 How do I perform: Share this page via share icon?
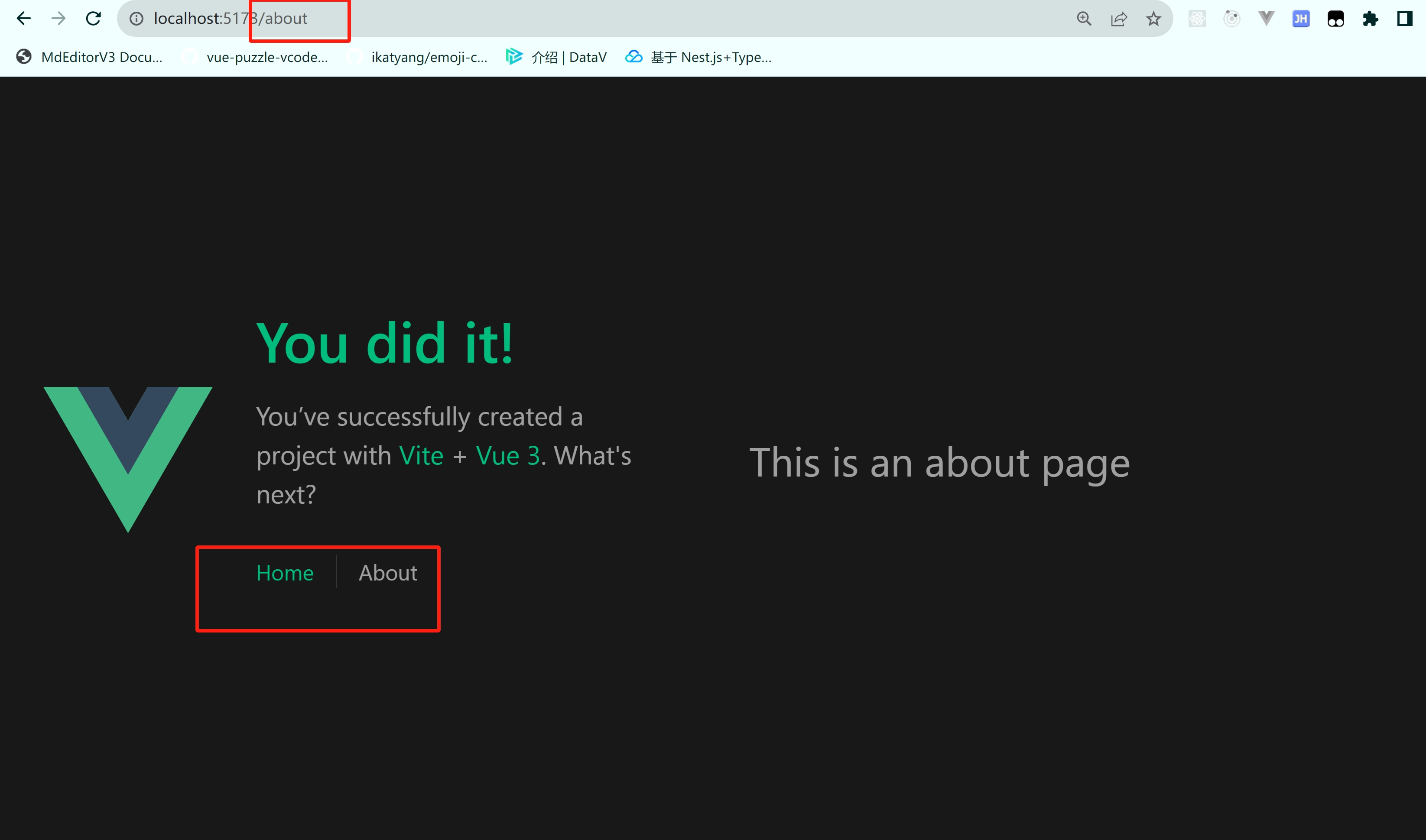[x=1119, y=19]
